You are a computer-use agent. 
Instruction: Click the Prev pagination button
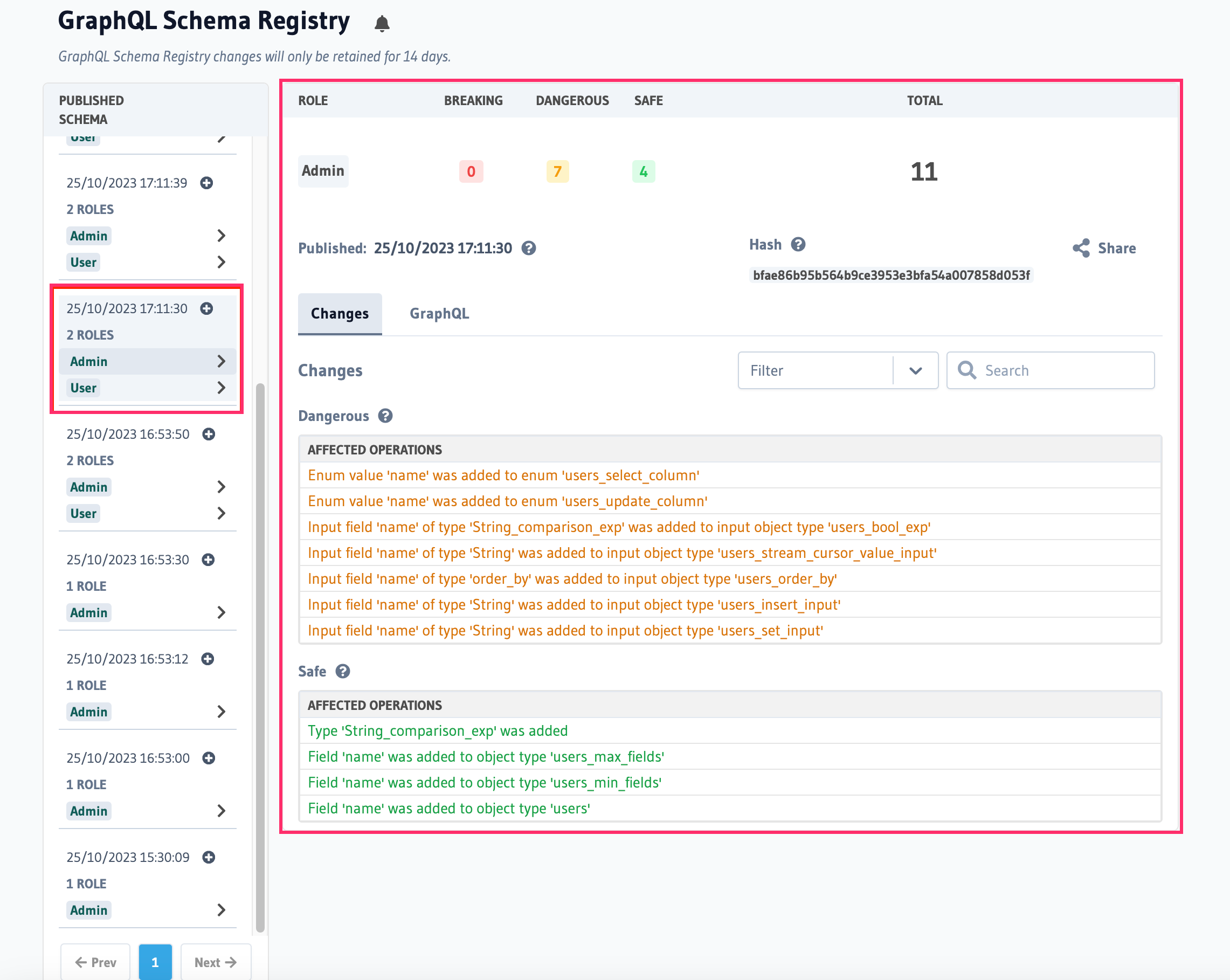pyautogui.click(x=95, y=962)
